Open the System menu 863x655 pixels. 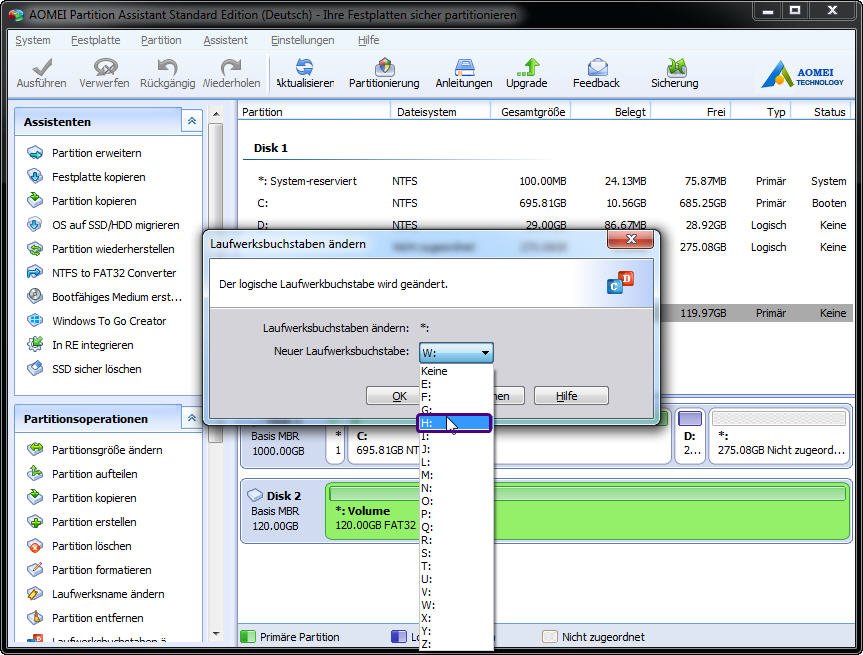(x=32, y=40)
